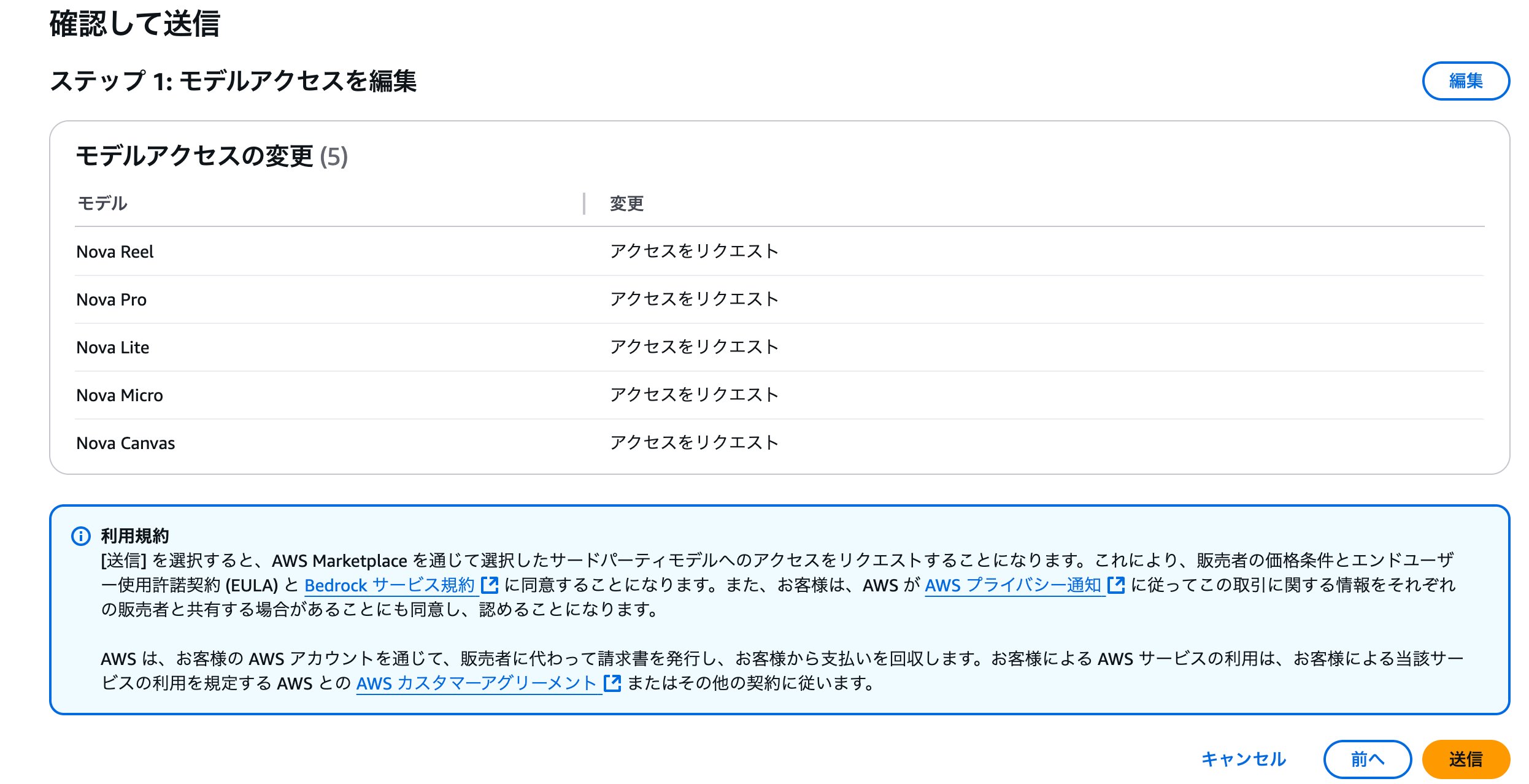Select the Nova Pro model row
Screen dimensions: 1529x784
(779, 299)
